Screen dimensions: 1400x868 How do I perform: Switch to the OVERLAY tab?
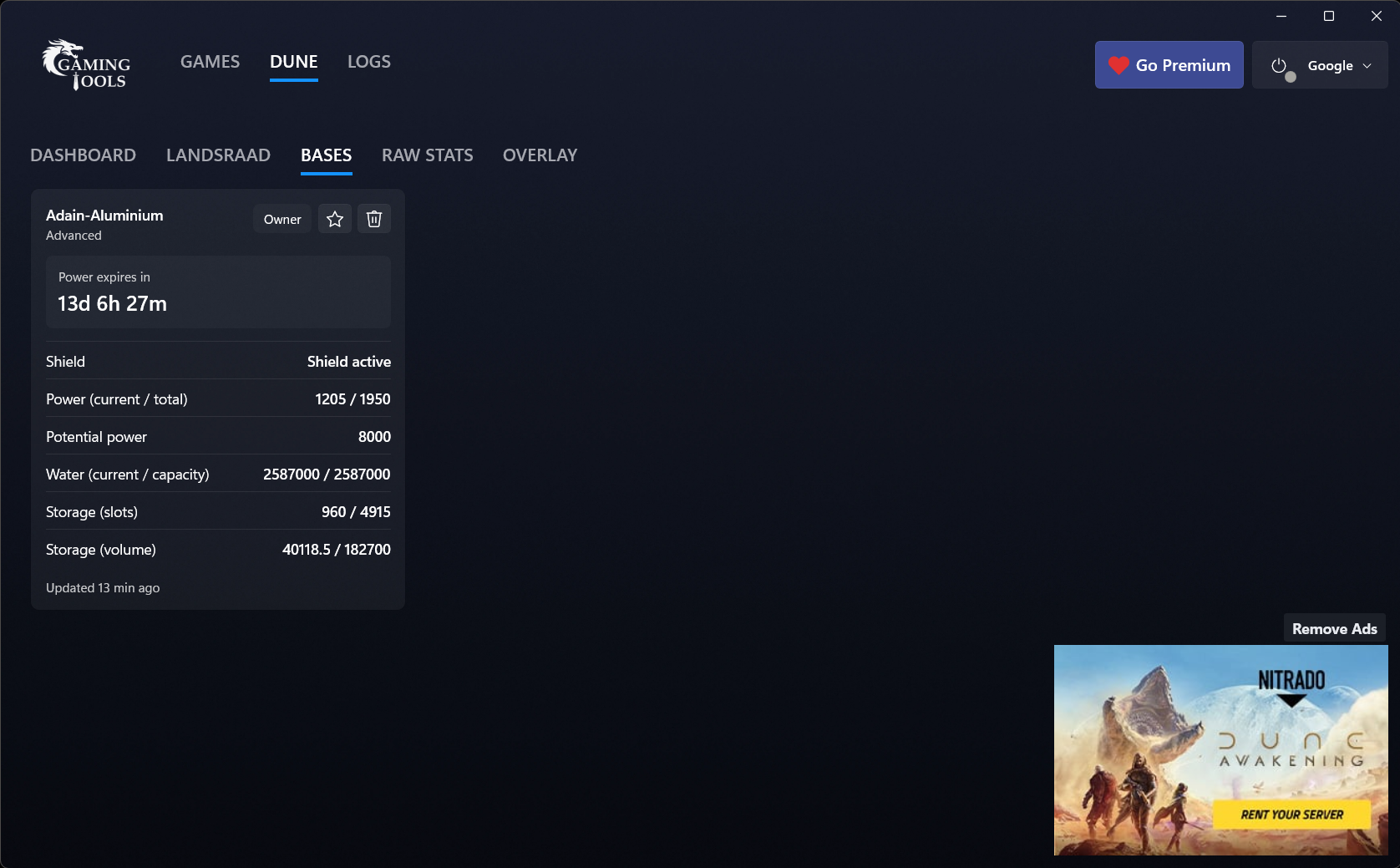540,155
